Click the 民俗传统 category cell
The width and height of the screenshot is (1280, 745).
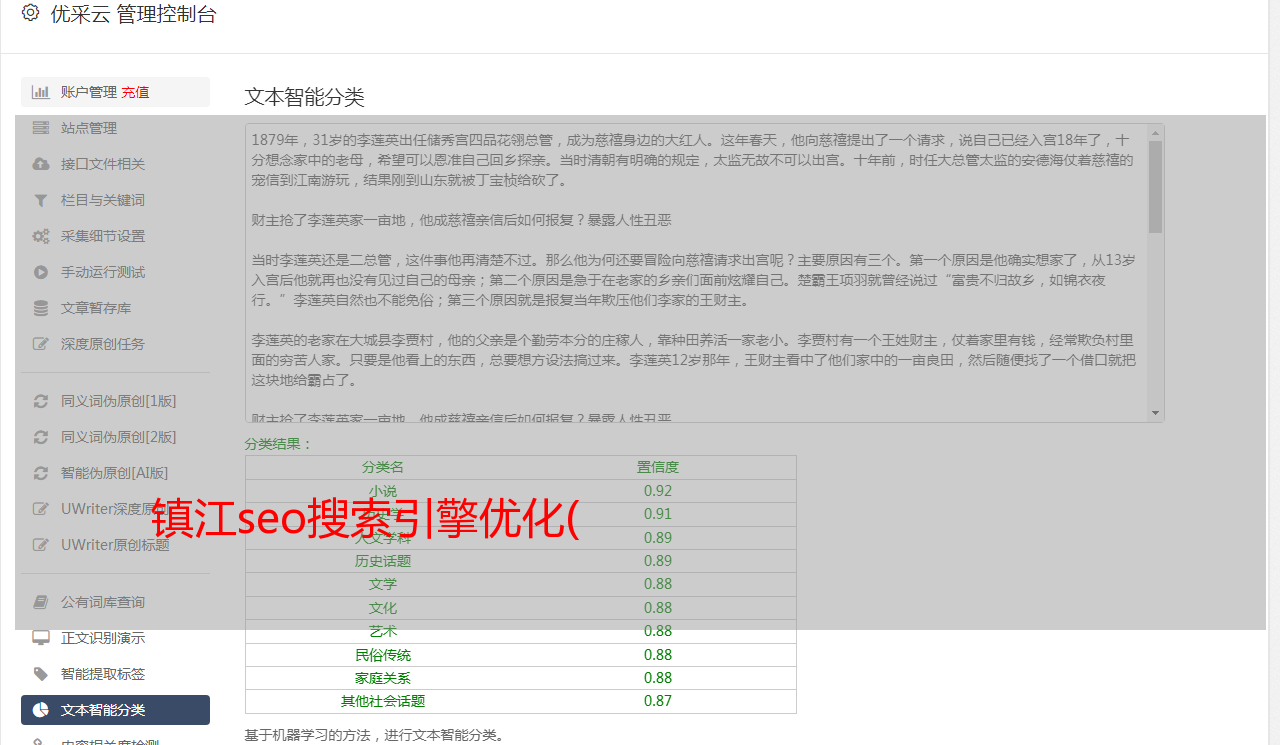(x=383, y=655)
